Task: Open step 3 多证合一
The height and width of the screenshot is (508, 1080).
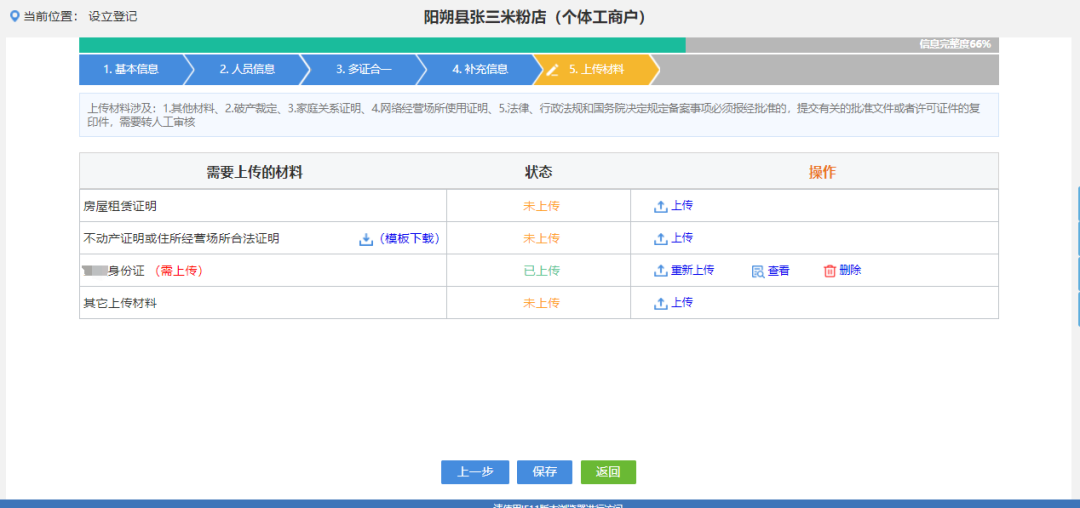Action: pos(363,70)
